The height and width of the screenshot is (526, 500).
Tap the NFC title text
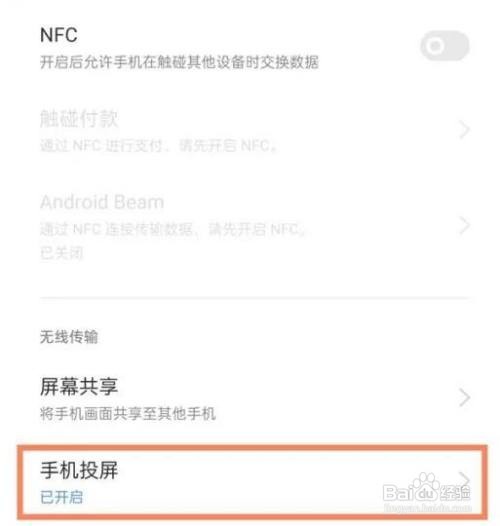point(59,35)
